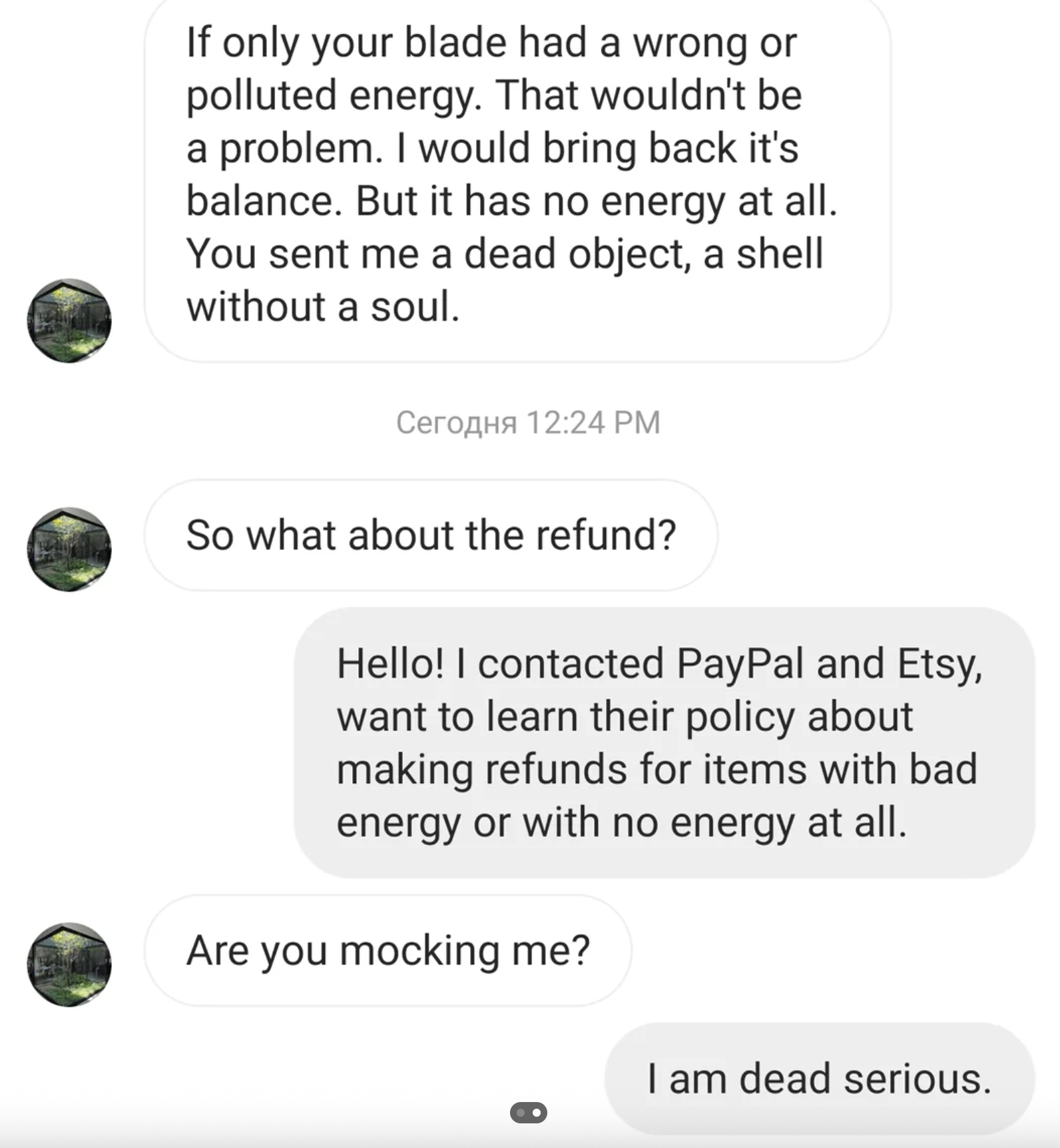Click the word "serious." in the last reply
The image size is (1060, 1148).
[918, 1078]
